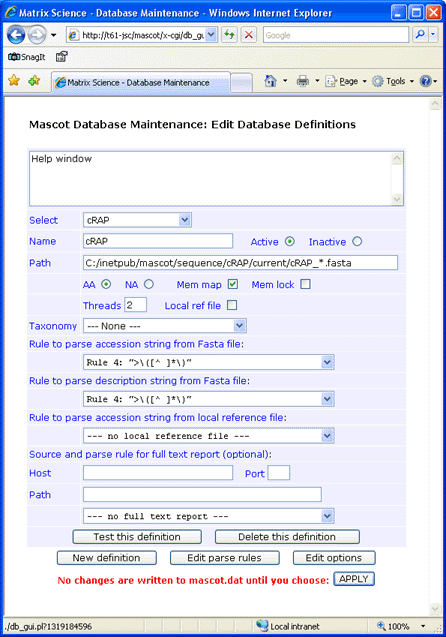Open the Fasta accession parse rule dropdown
Image resolution: width=446 pixels, height=637 pixels.
click(x=208, y=362)
